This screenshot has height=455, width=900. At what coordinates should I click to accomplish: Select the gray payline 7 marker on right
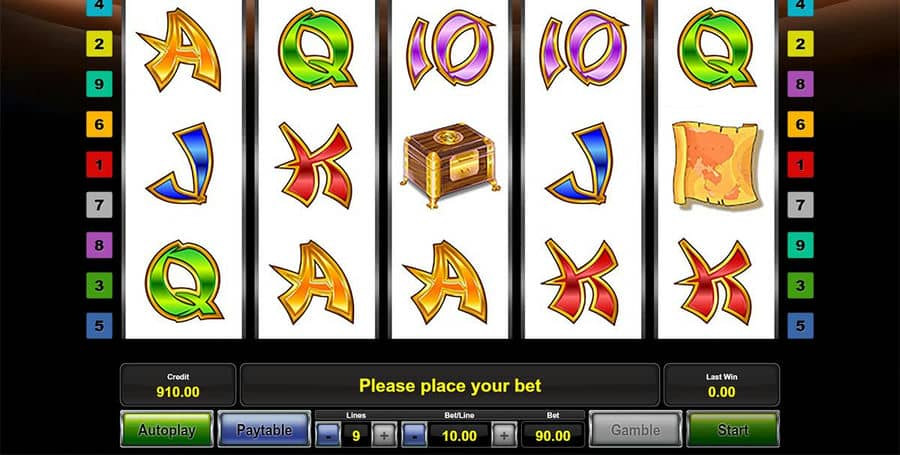tap(800, 205)
